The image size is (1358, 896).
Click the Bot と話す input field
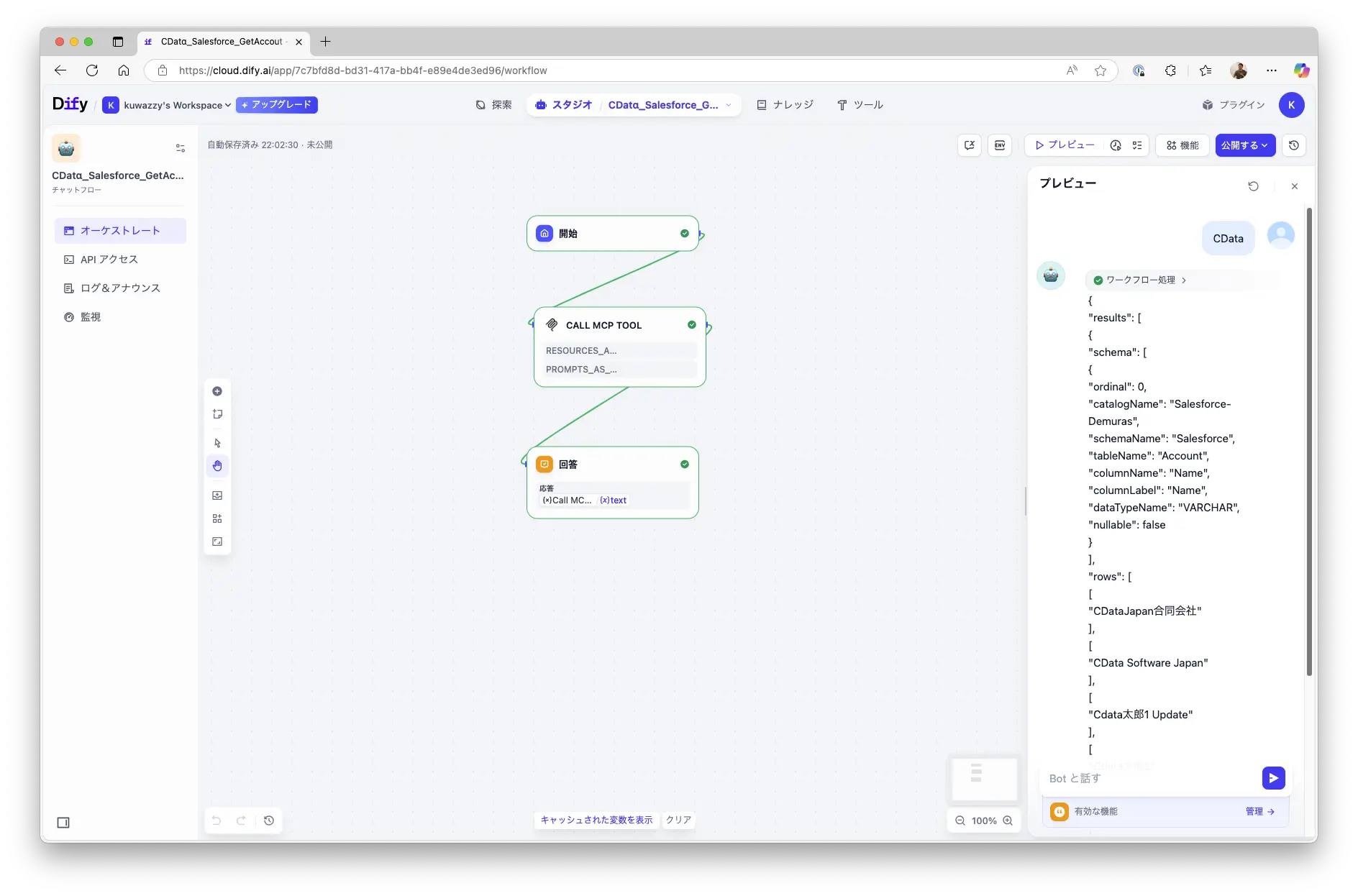click(1151, 778)
